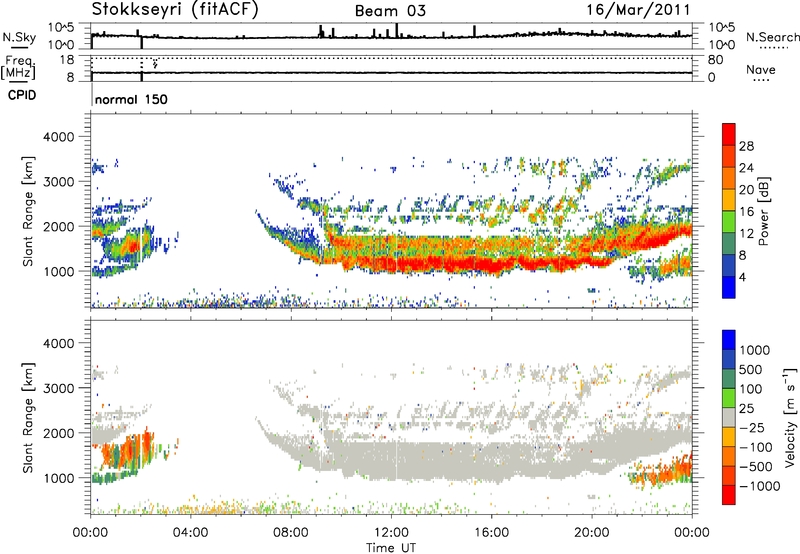Click the Slant Range label of power panel
Image resolution: width=800 pixels, height=554 pixels.
[x=28, y=211]
